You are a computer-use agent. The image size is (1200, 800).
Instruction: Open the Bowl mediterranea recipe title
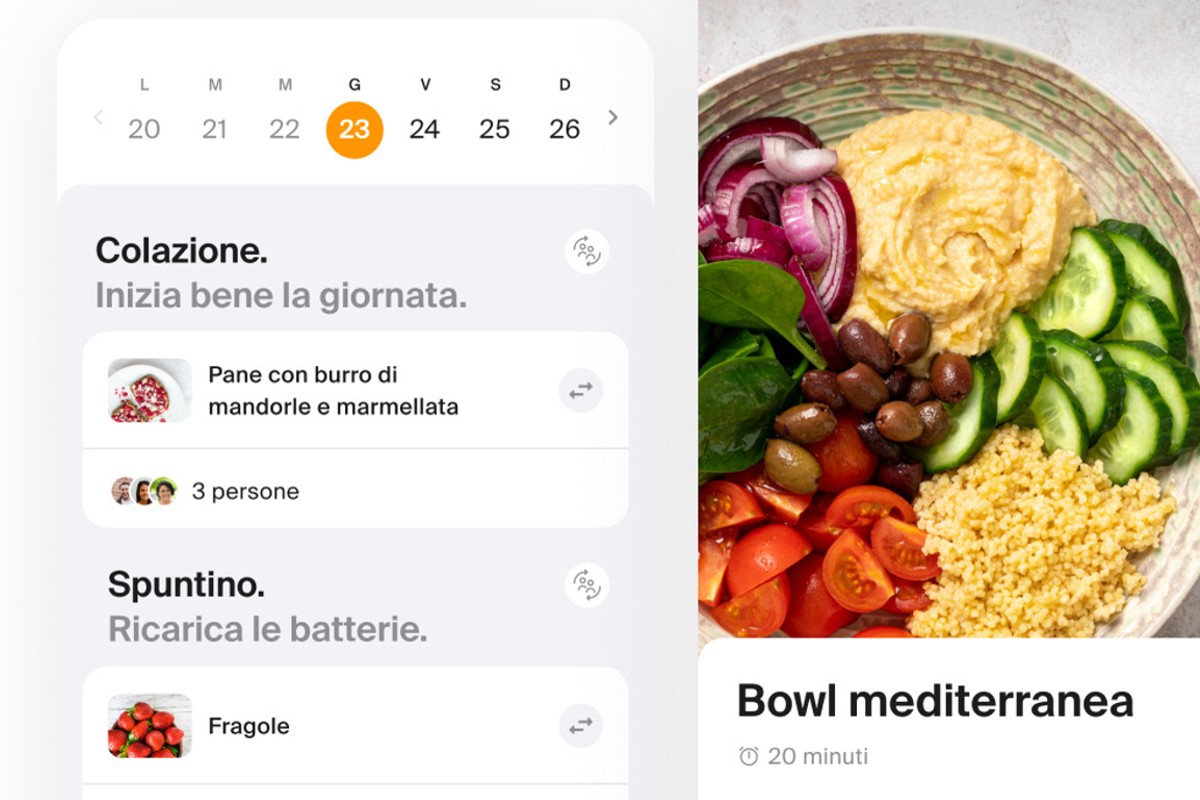coord(935,701)
